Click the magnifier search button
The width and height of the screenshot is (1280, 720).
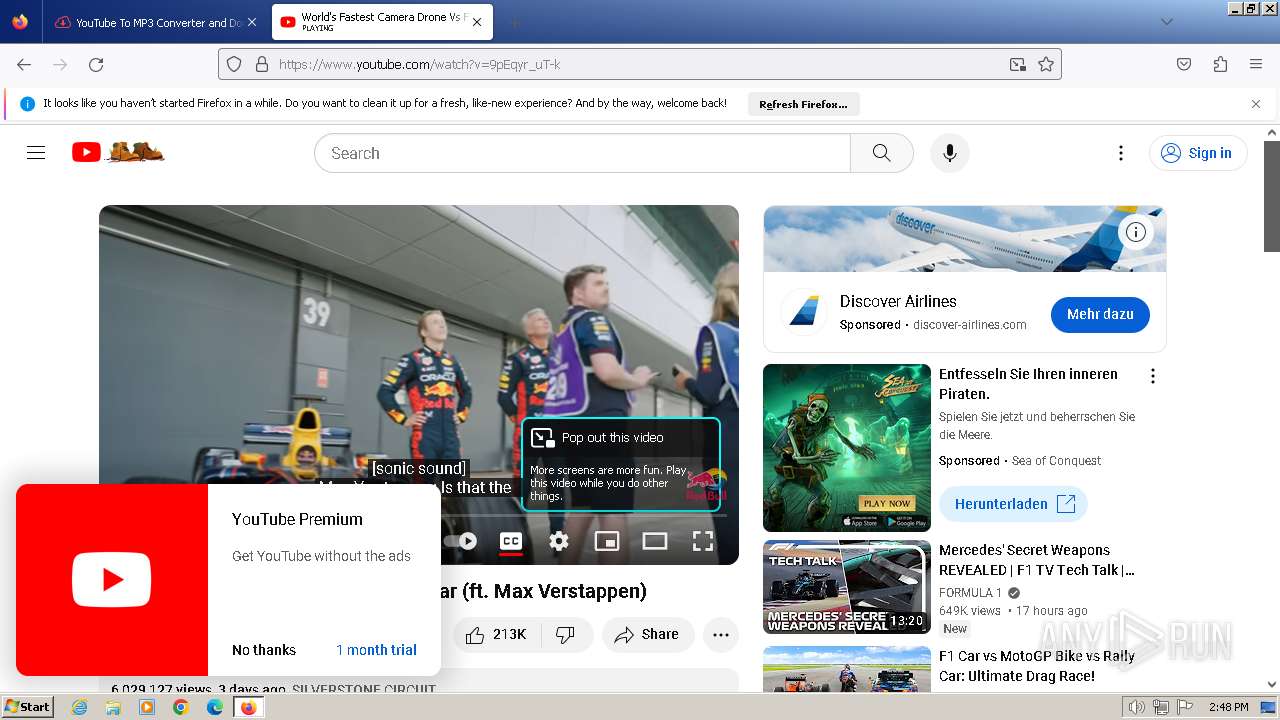[x=881, y=153]
